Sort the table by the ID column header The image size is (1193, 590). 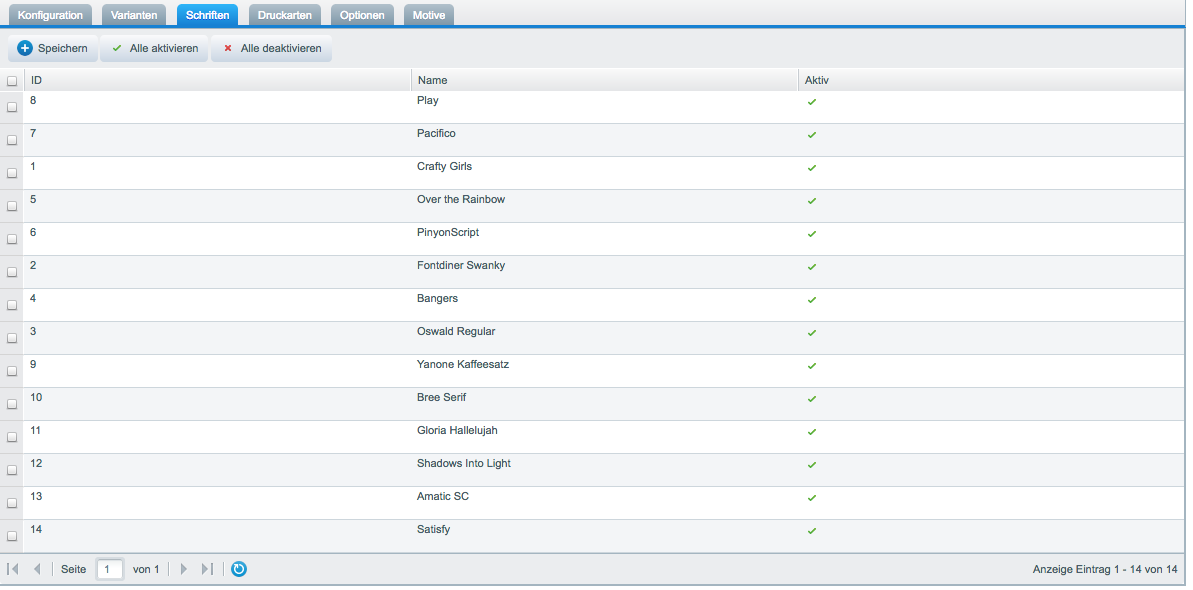(x=215, y=80)
